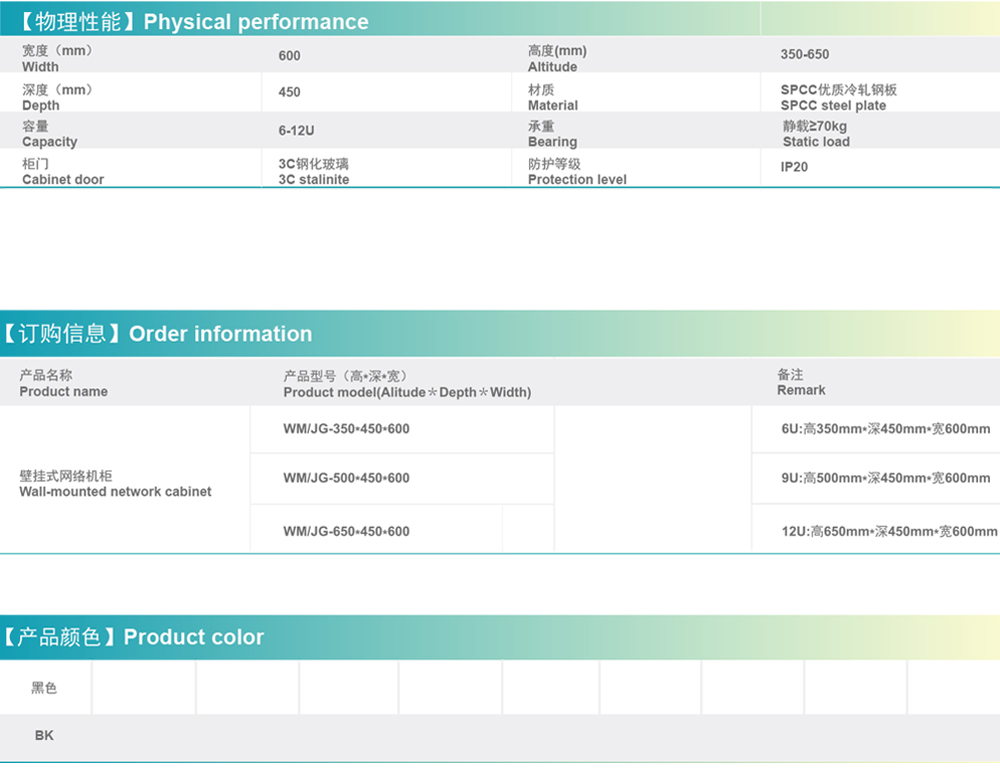
Task: Click the SPCC steel plate material value
Action: (838, 97)
